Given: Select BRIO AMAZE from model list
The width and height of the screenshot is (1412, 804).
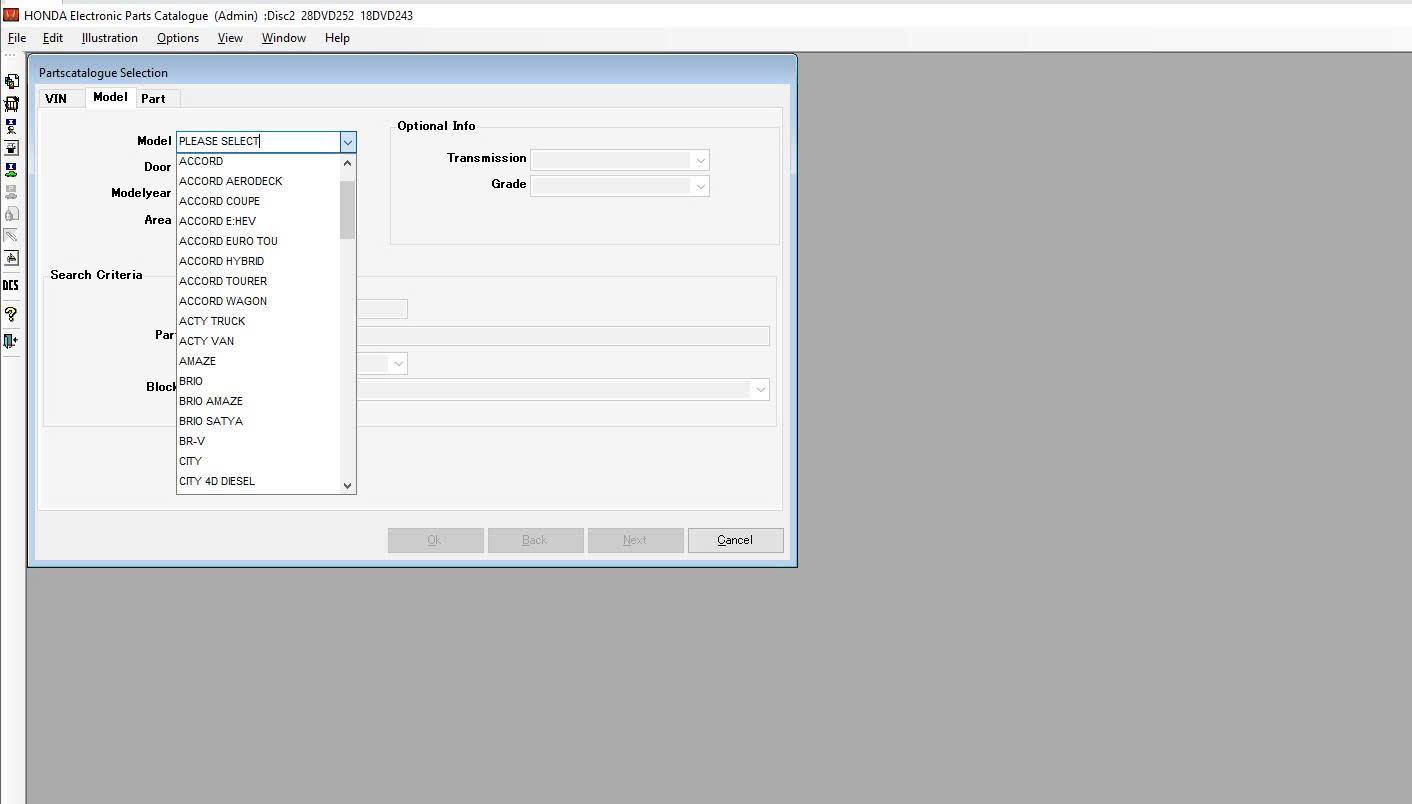Looking at the screenshot, I should [258, 401].
